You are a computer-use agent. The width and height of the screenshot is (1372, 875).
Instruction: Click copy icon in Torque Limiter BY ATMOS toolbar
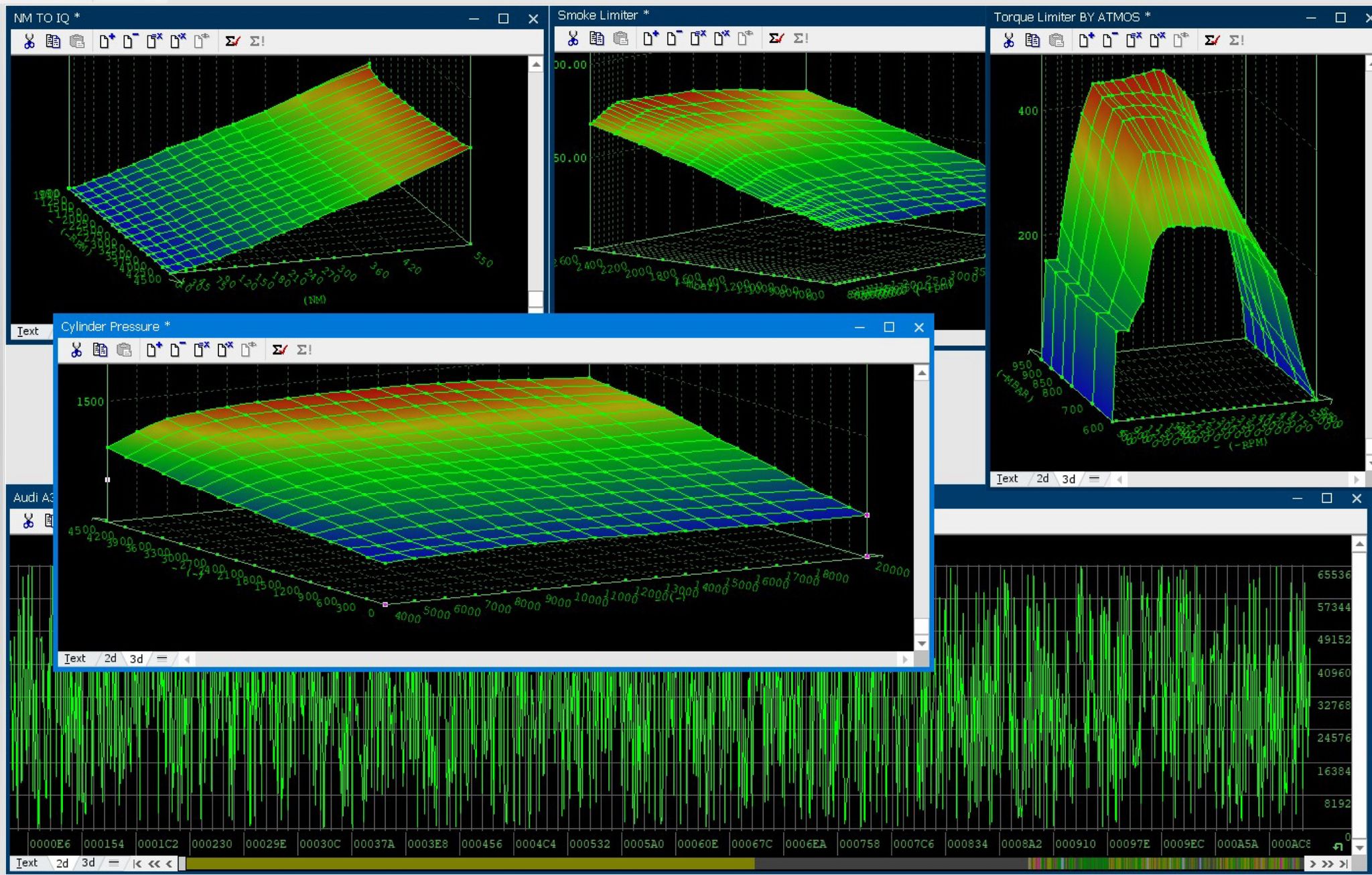[x=1032, y=40]
